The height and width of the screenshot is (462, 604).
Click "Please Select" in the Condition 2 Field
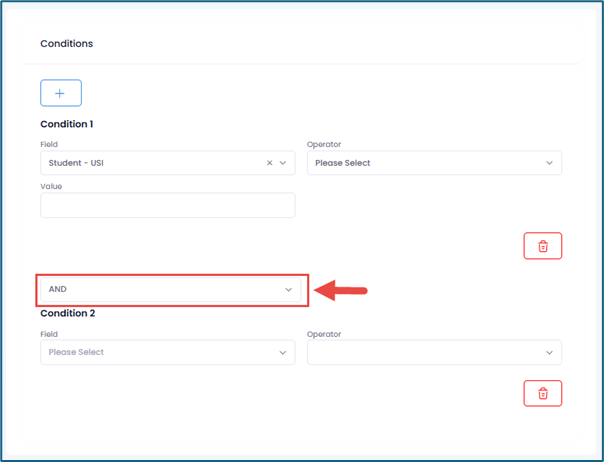tap(76, 352)
